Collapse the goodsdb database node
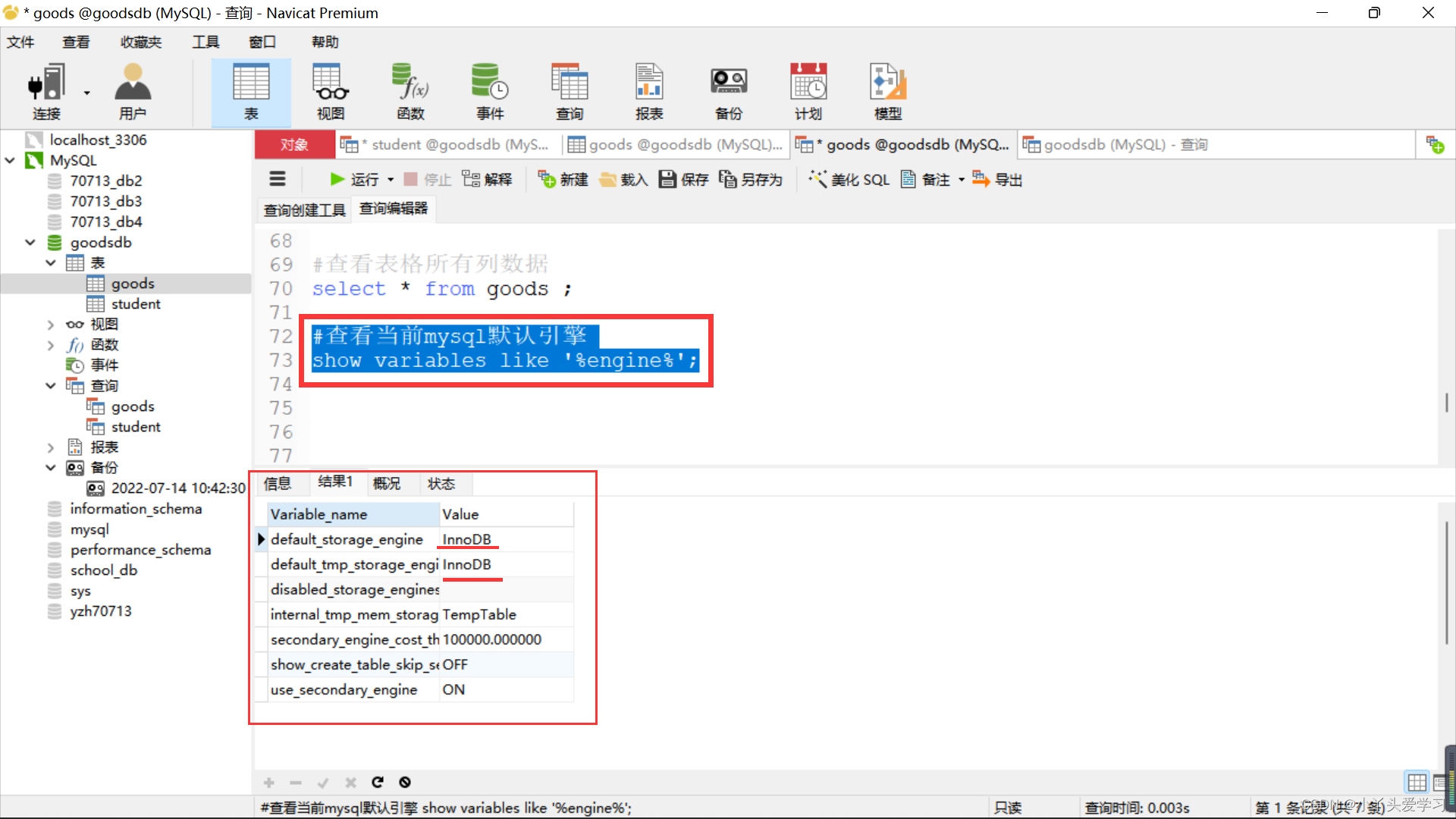The height and width of the screenshot is (819, 1456). click(x=30, y=242)
